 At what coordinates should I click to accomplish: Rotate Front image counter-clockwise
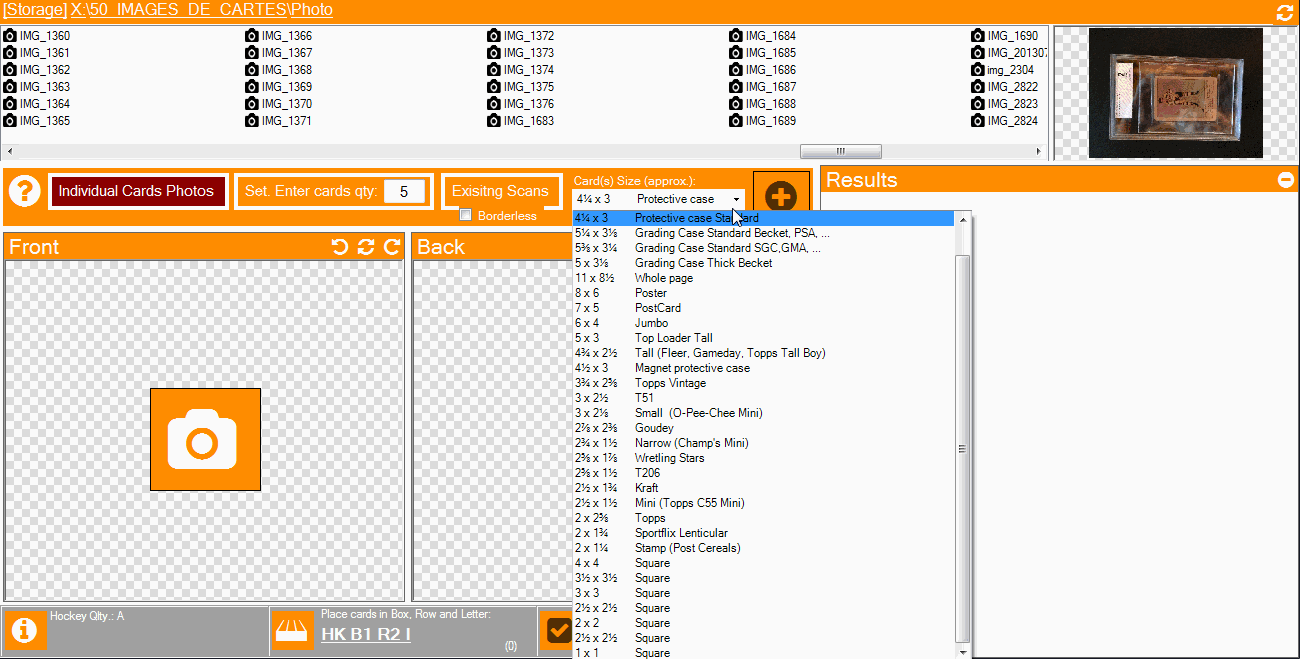[x=341, y=247]
